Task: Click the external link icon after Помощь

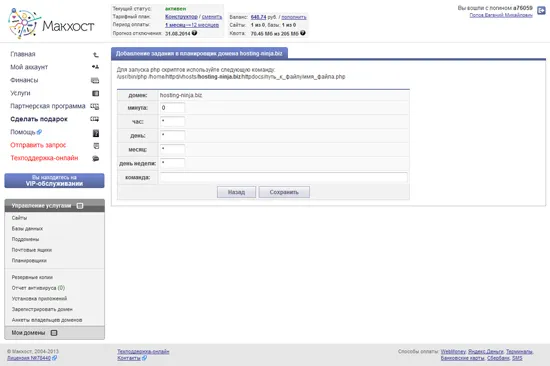Action: pyautogui.click(x=39, y=132)
